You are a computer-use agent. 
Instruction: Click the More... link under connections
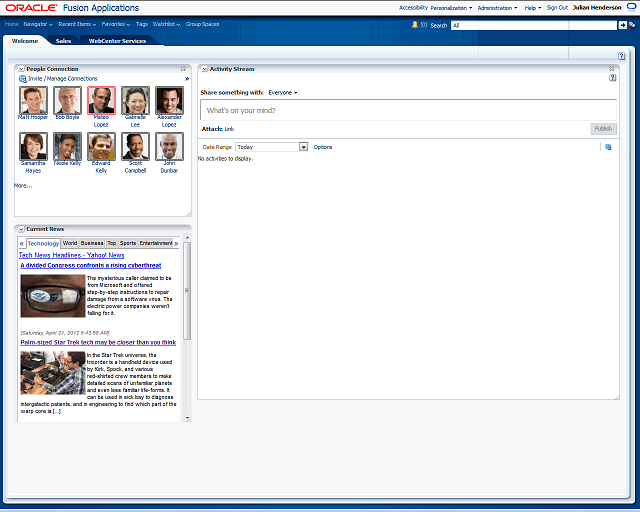[23, 185]
